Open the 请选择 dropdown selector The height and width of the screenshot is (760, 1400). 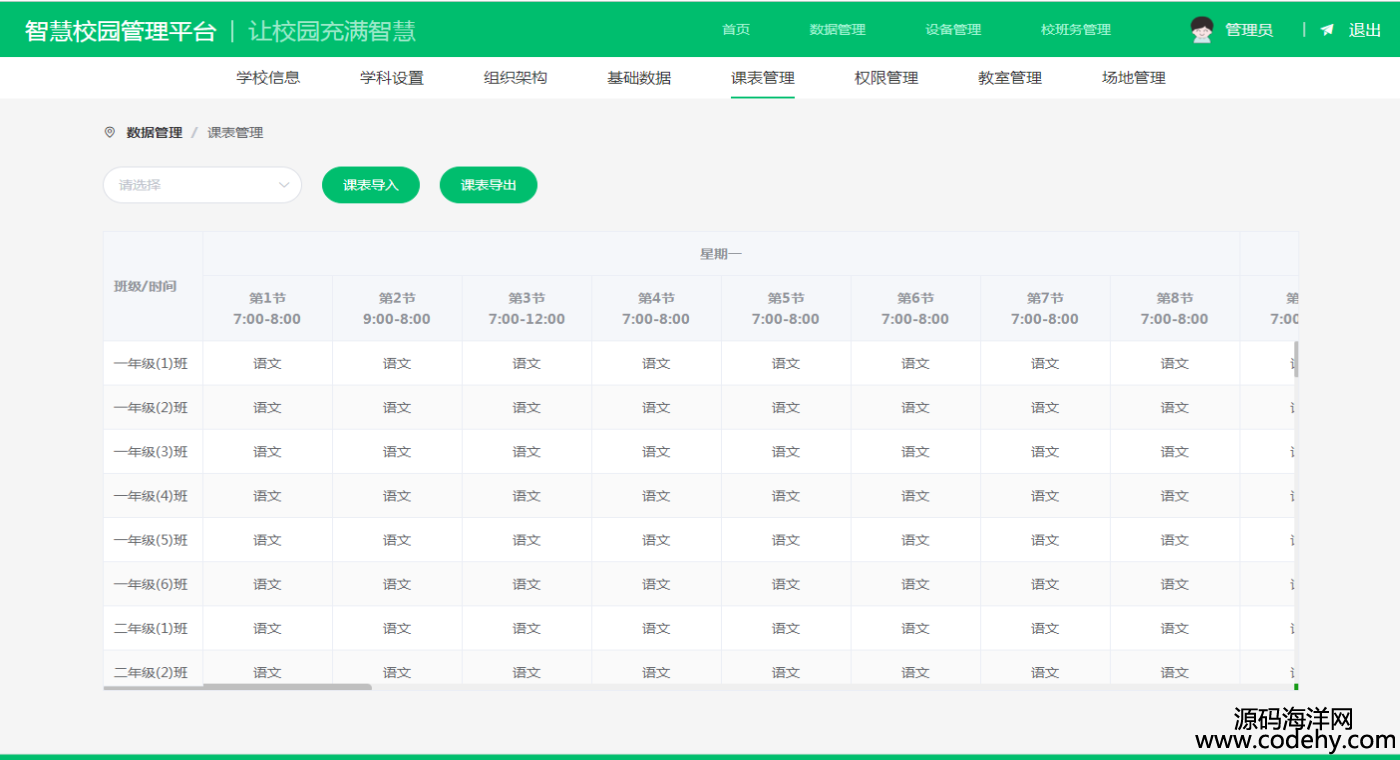[x=202, y=185]
